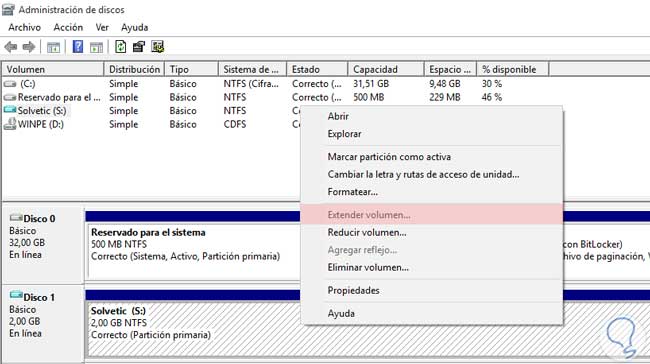This screenshot has height=364, width=650.
Task: Select the Disco 1 disk icon
Action: pyautogui.click(x=16, y=295)
